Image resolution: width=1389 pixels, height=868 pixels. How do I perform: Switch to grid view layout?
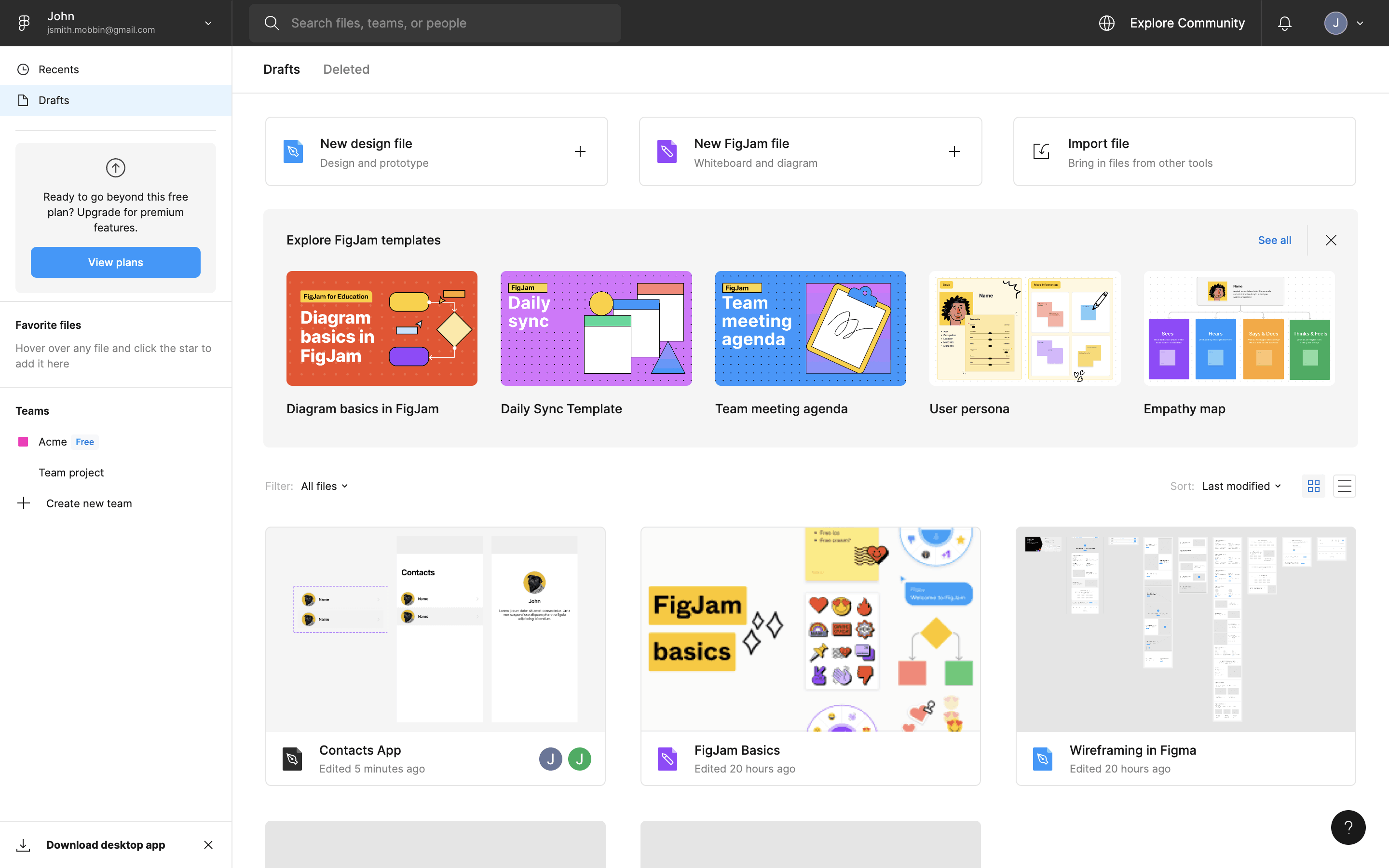[x=1313, y=486]
